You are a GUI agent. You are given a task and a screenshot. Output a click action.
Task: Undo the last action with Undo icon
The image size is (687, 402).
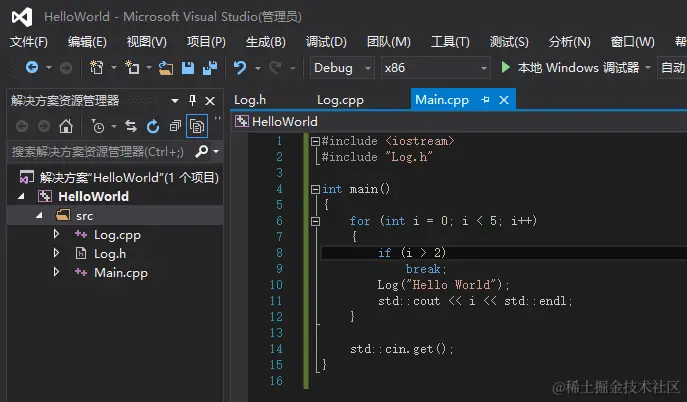point(240,68)
